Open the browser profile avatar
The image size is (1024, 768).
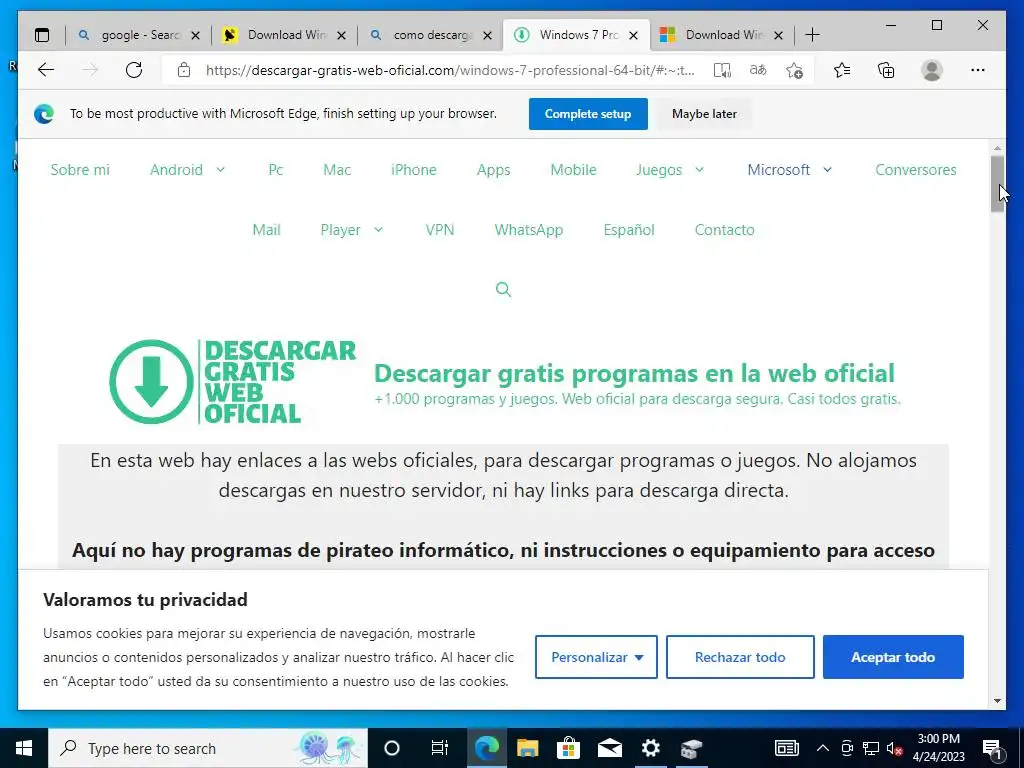click(932, 70)
